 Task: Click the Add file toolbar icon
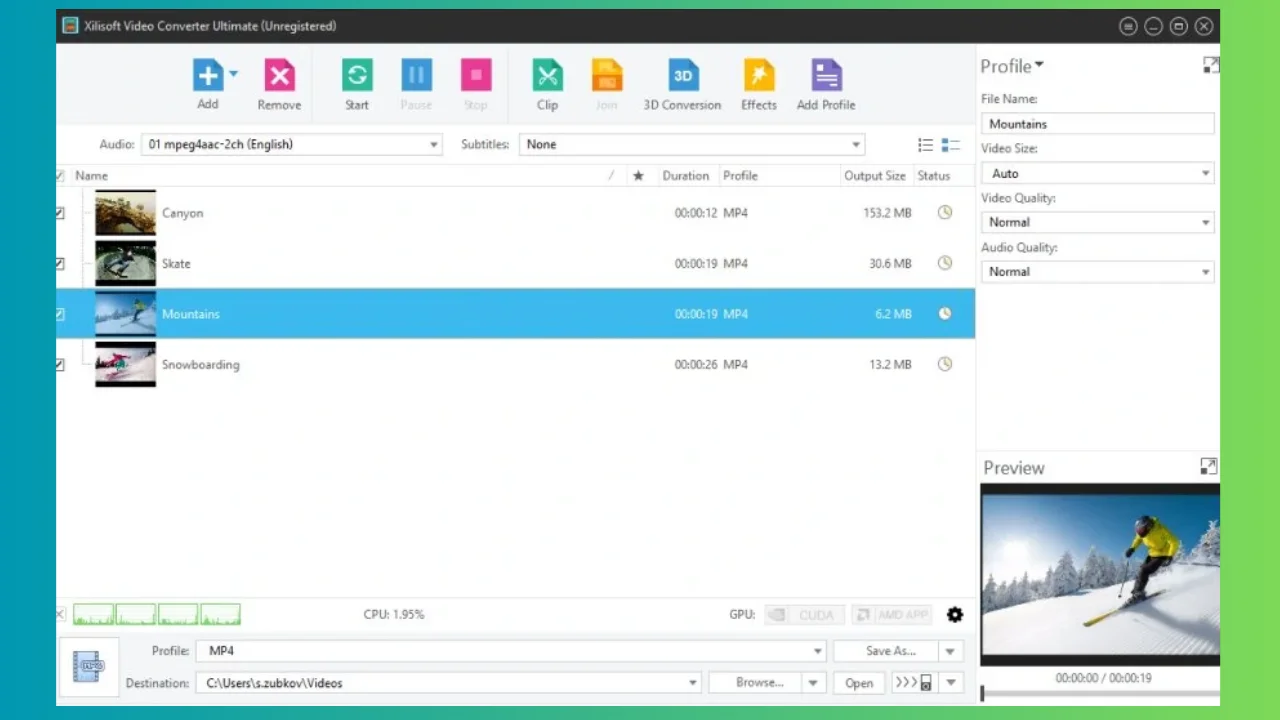click(208, 75)
